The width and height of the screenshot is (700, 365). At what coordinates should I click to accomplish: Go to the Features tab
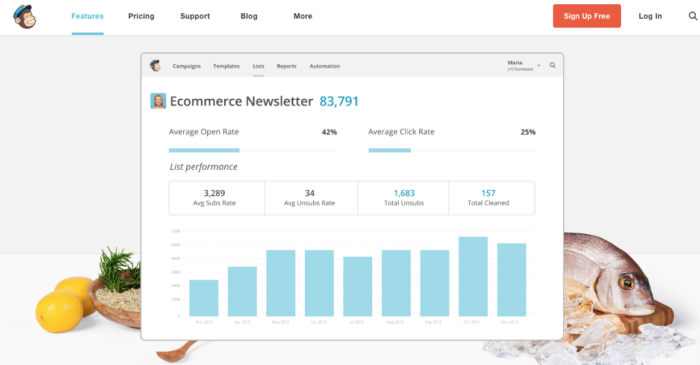tap(88, 16)
